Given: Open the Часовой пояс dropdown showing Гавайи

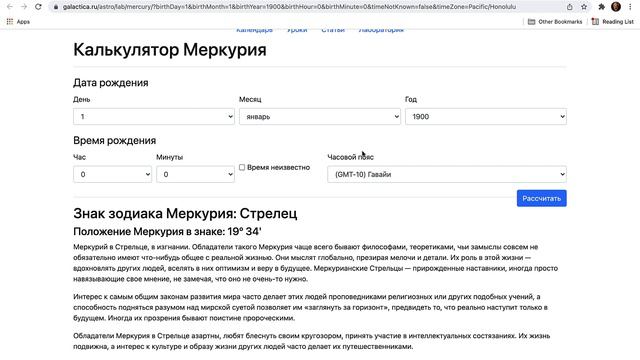Looking at the screenshot, I should click(x=447, y=174).
